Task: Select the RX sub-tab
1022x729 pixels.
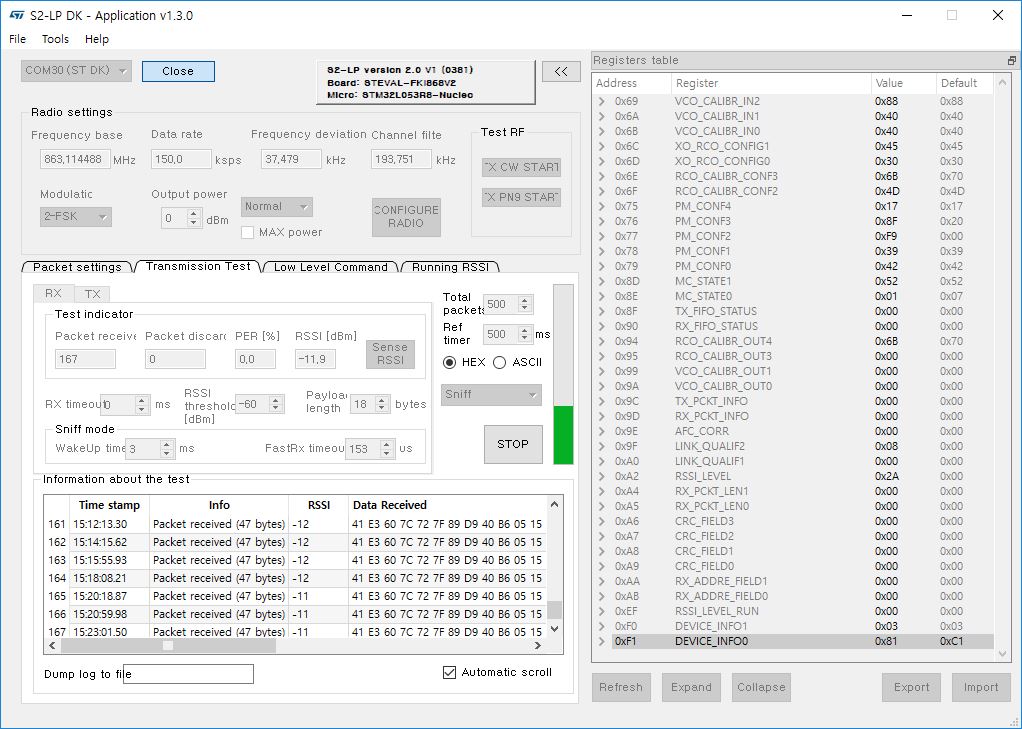Action: click(53, 293)
